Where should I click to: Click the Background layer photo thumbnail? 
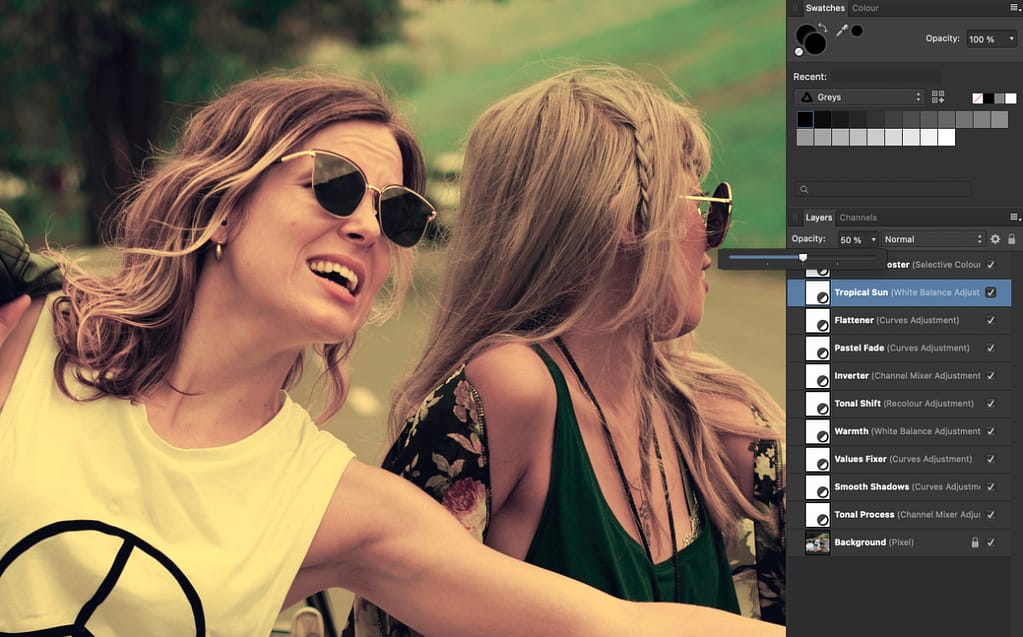click(817, 542)
